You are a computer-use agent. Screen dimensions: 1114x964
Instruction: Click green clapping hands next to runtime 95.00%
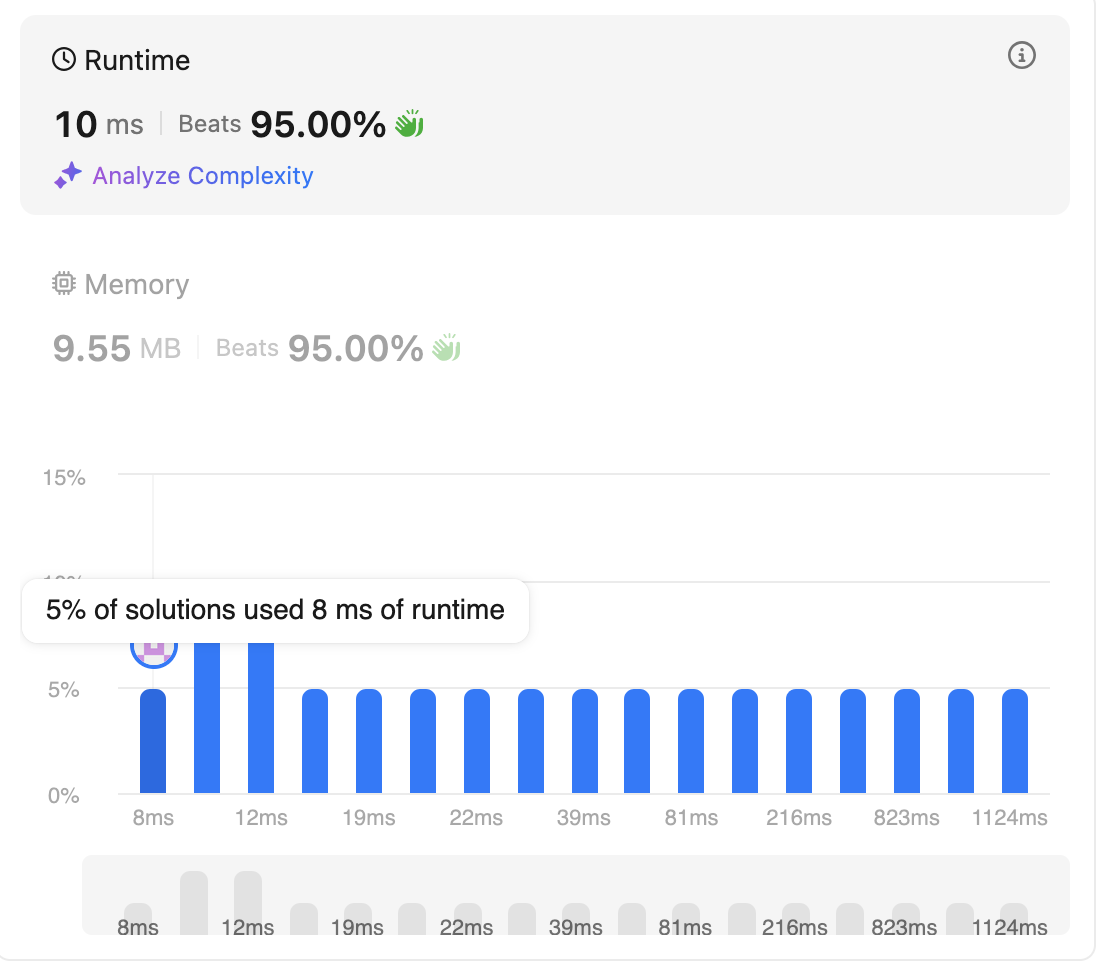[x=409, y=125]
